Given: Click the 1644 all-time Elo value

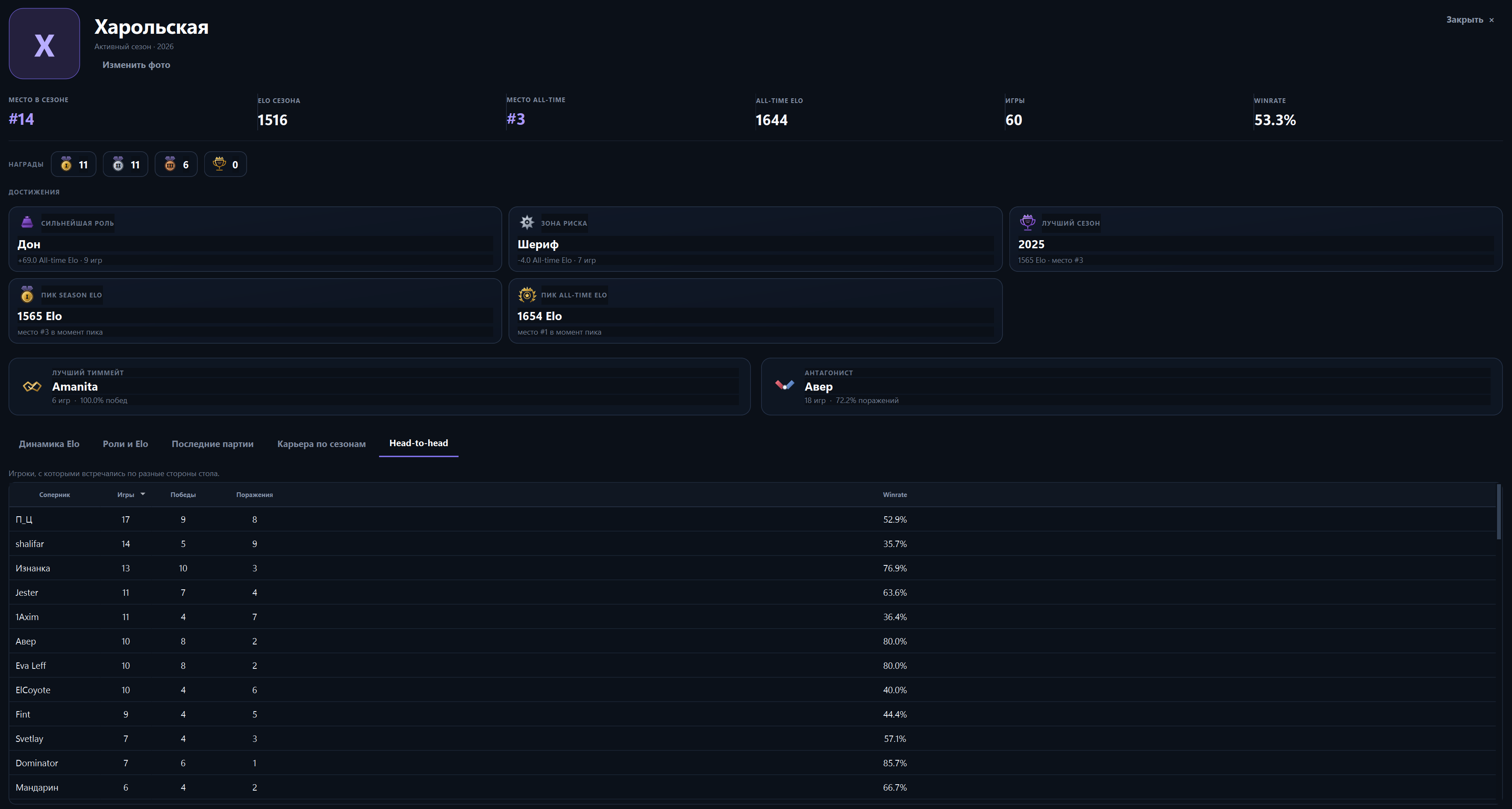Looking at the screenshot, I should (x=771, y=121).
